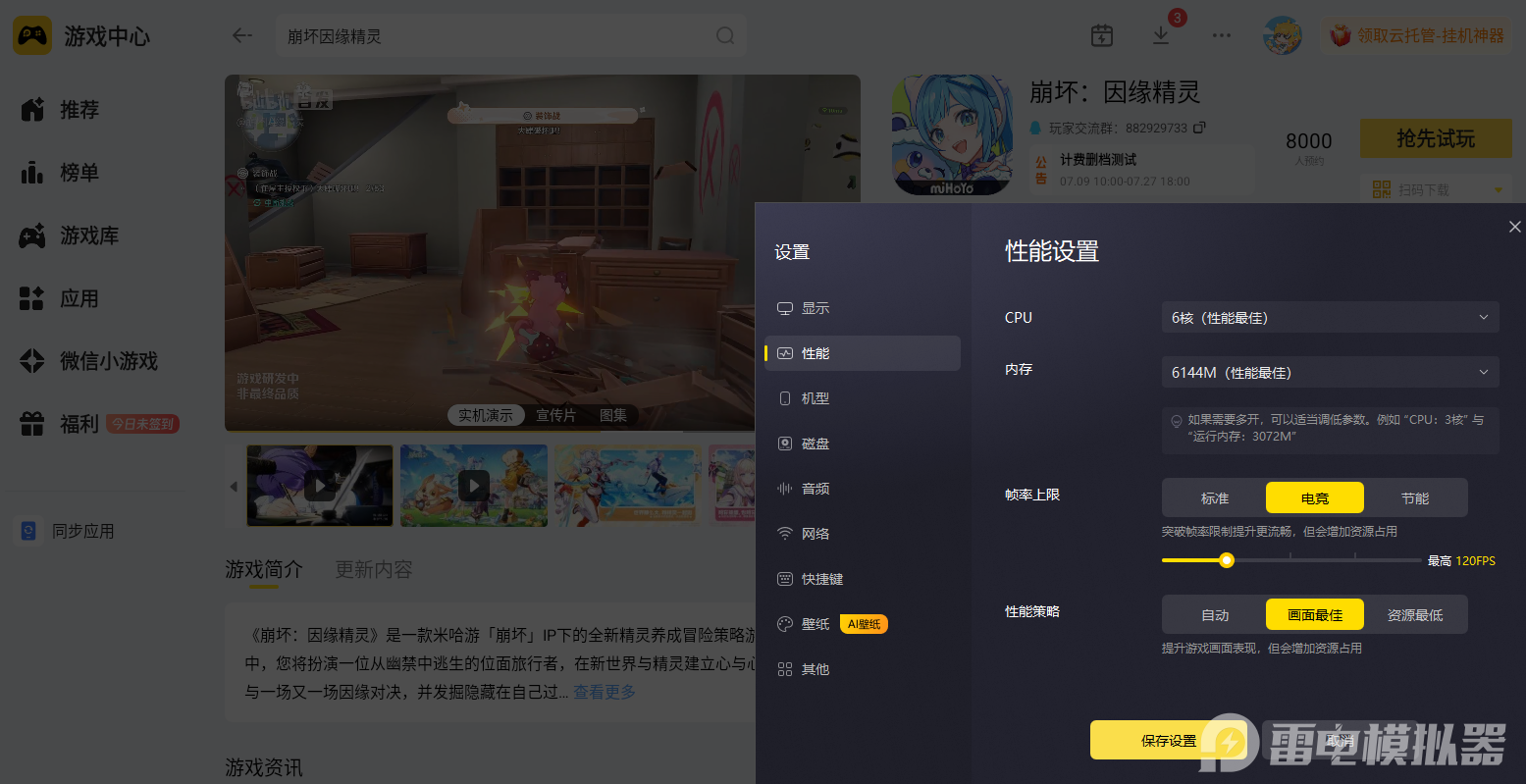Switch to 宣传片 media tab
This screenshot has width=1526, height=784.
[555, 415]
